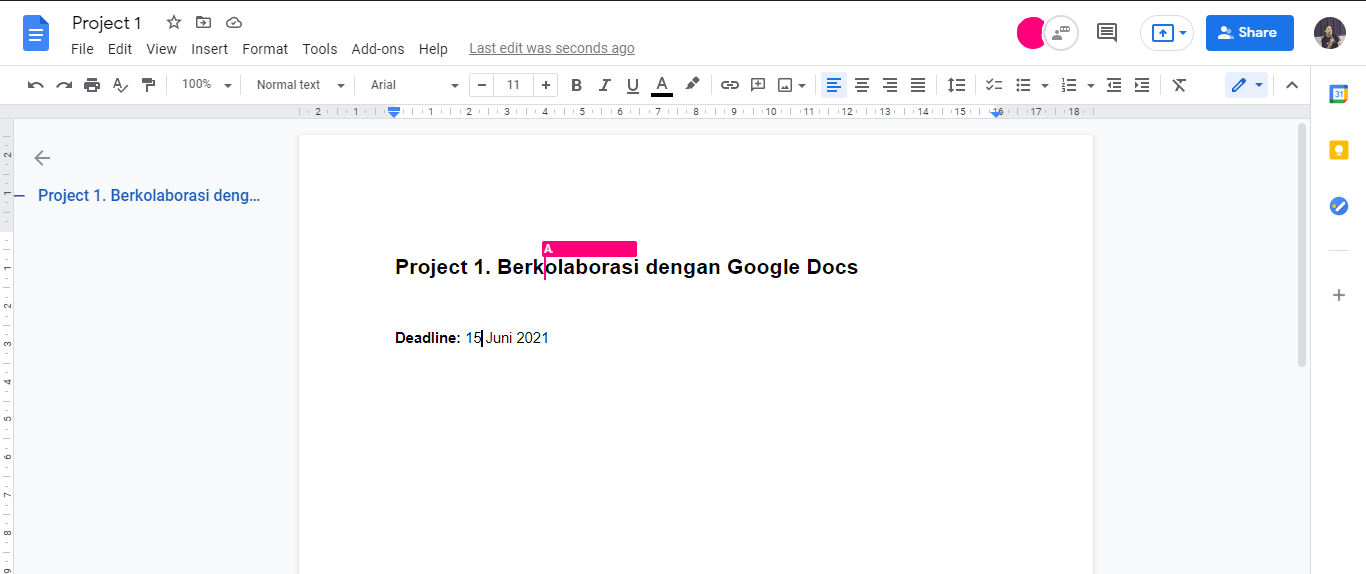
Task: Open the Google account avatar
Action: coord(1330,33)
